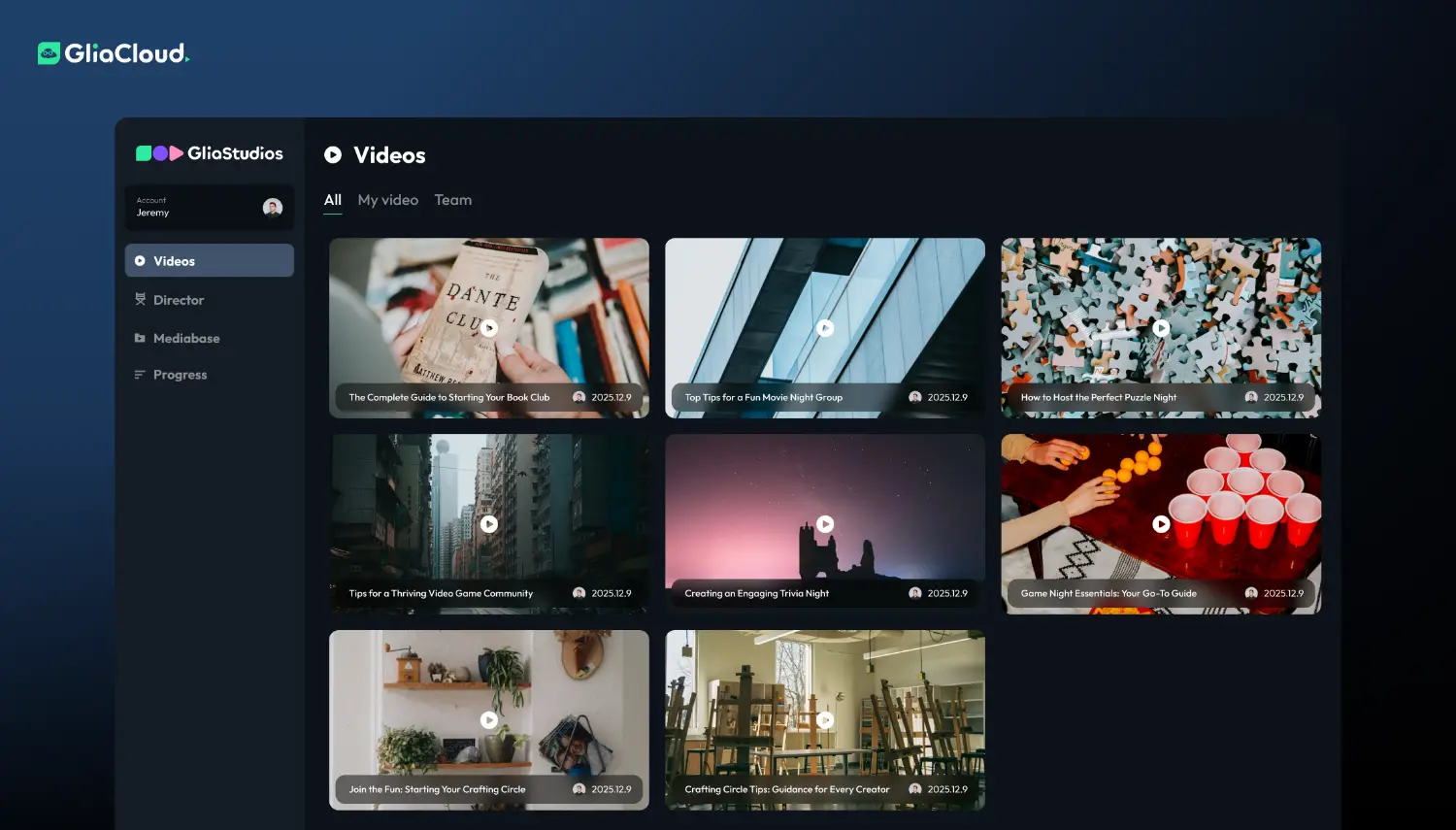Click author avatar on Puzzle Night card
Image resolution: width=1456 pixels, height=830 pixels.
pos(1251,397)
